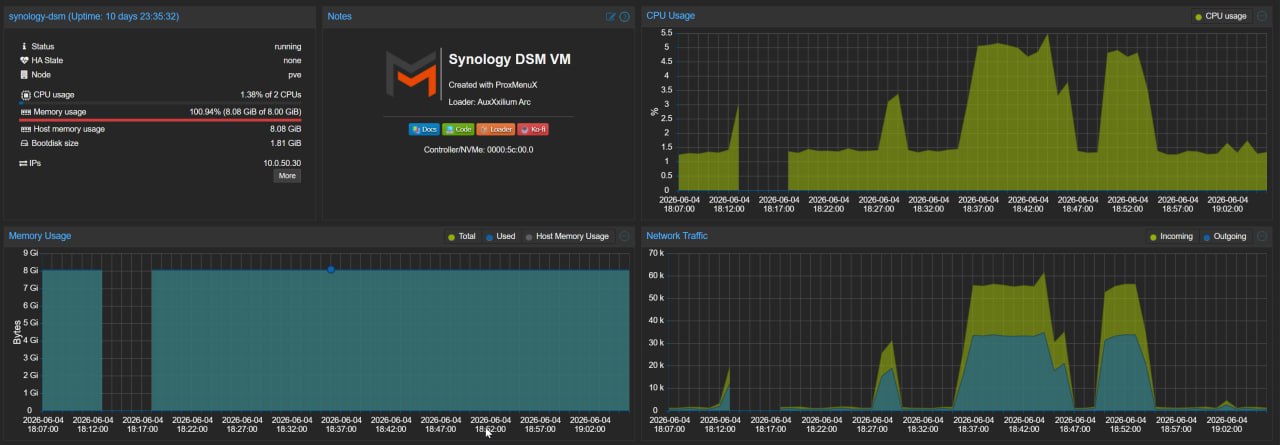Click the undo zoom icon on Network Traffic chart
The width and height of the screenshot is (1280, 445).
(x=1261, y=236)
